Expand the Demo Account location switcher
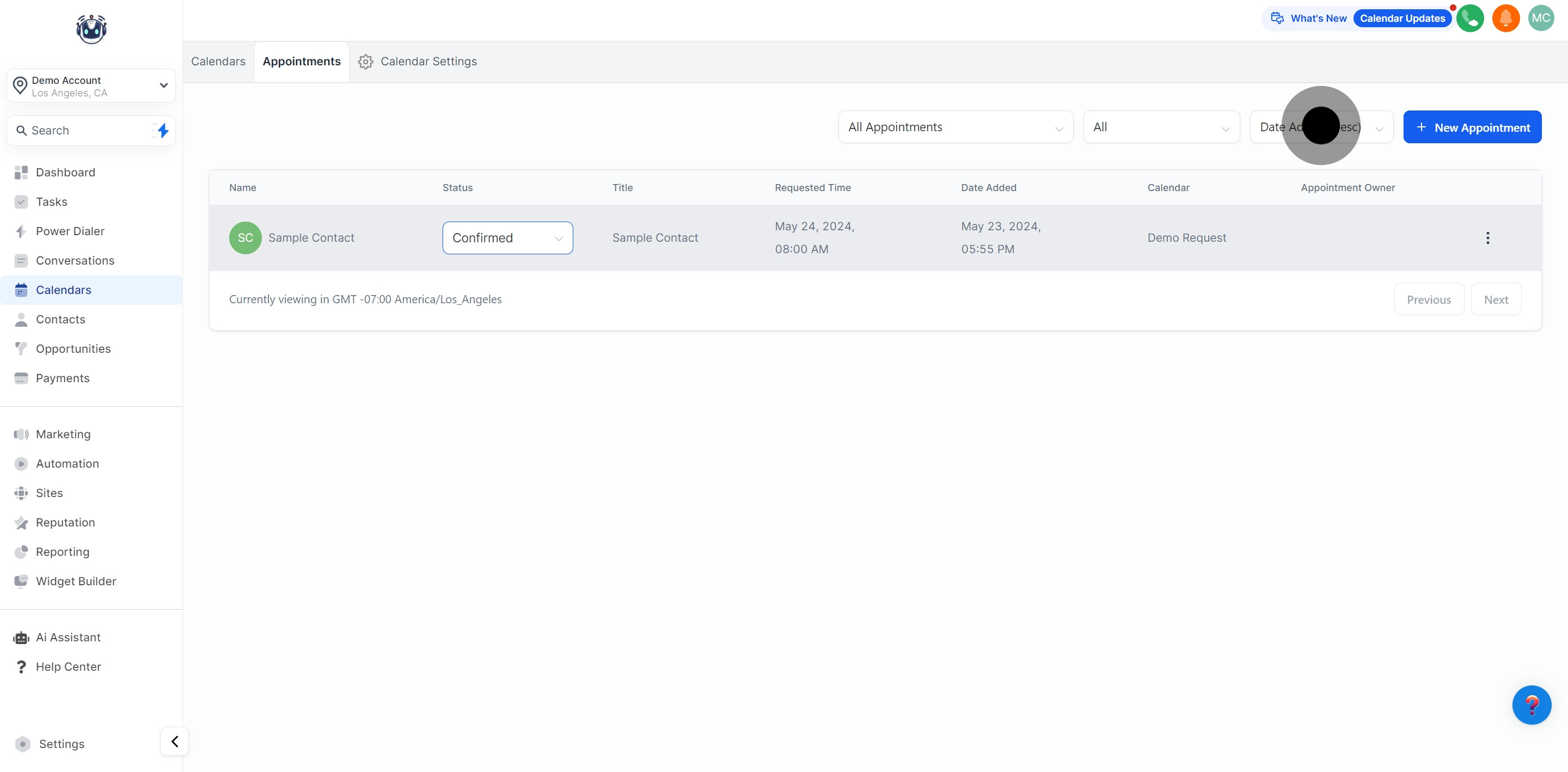The height and width of the screenshot is (772, 1568). (91, 86)
